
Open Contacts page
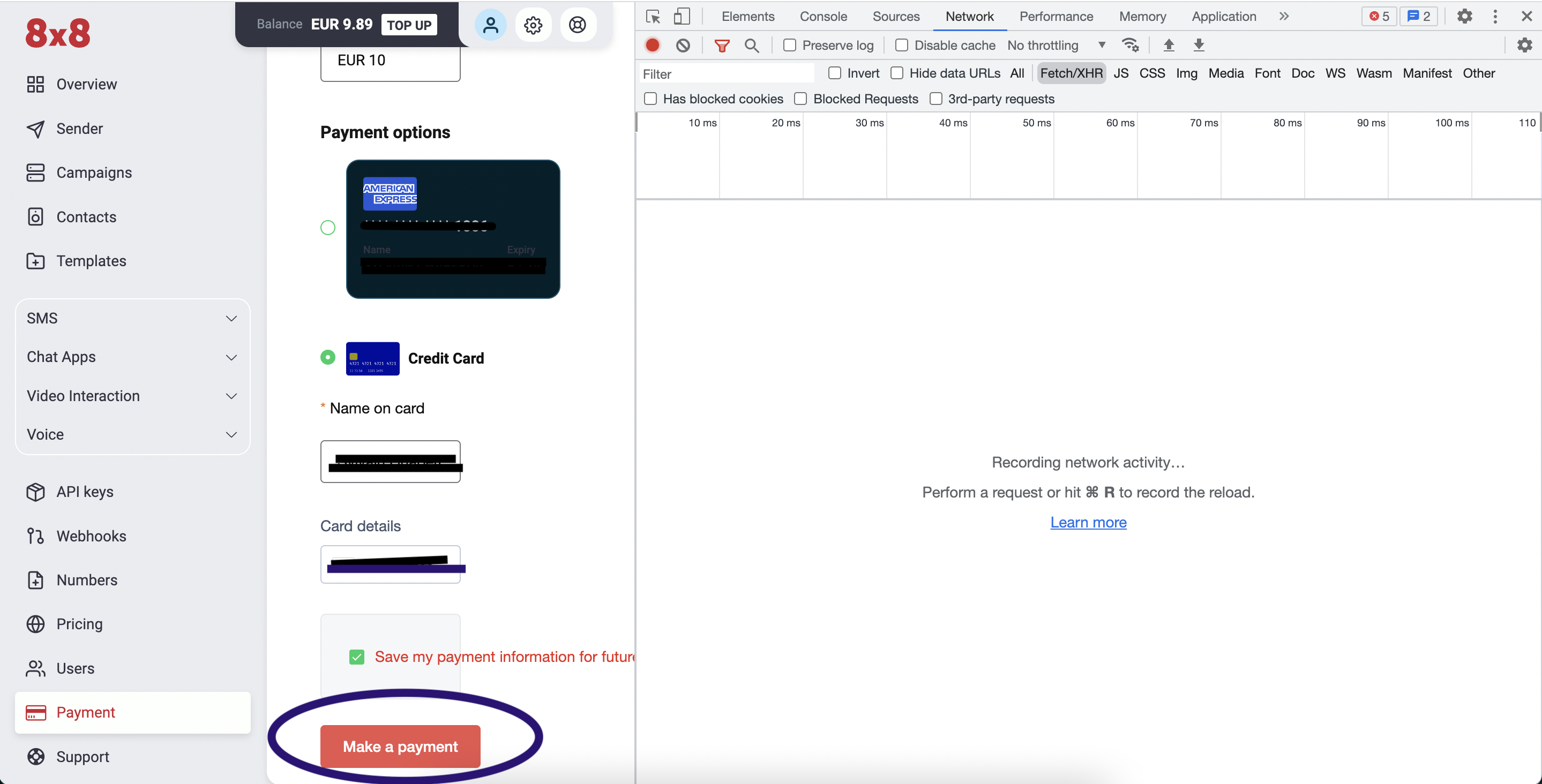pos(71,217)
